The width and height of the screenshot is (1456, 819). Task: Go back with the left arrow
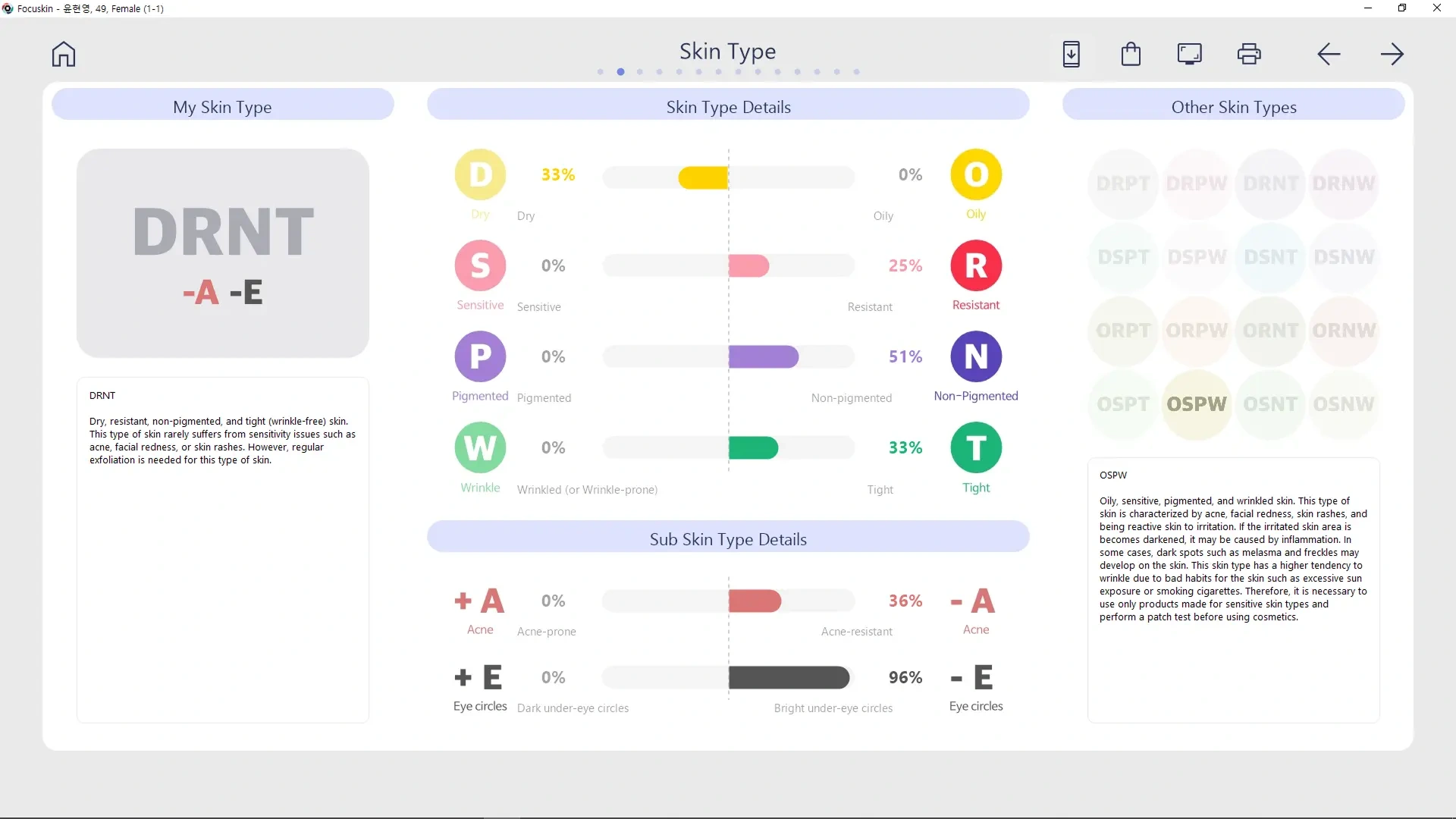coord(1329,55)
